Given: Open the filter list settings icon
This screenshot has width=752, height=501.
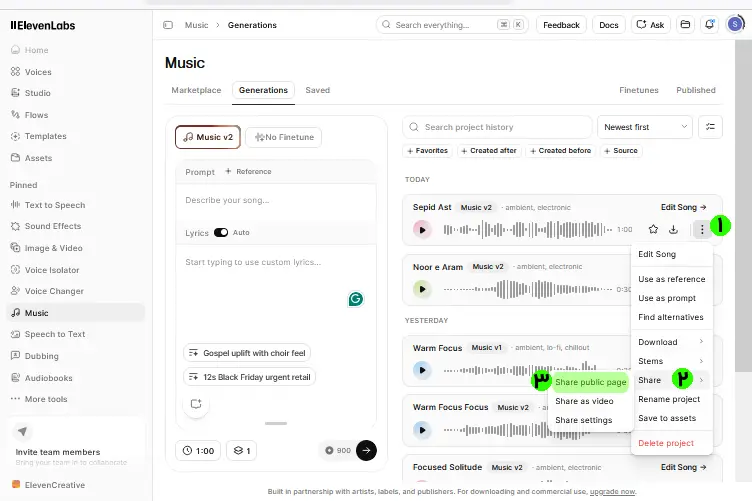Looking at the screenshot, I should (710, 127).
